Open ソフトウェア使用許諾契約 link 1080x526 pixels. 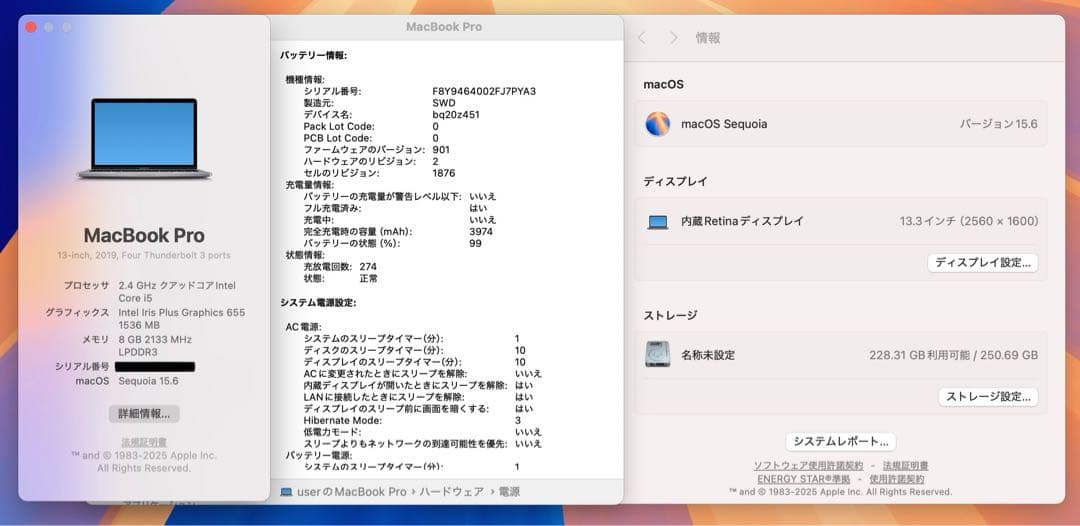pos(808,466)
